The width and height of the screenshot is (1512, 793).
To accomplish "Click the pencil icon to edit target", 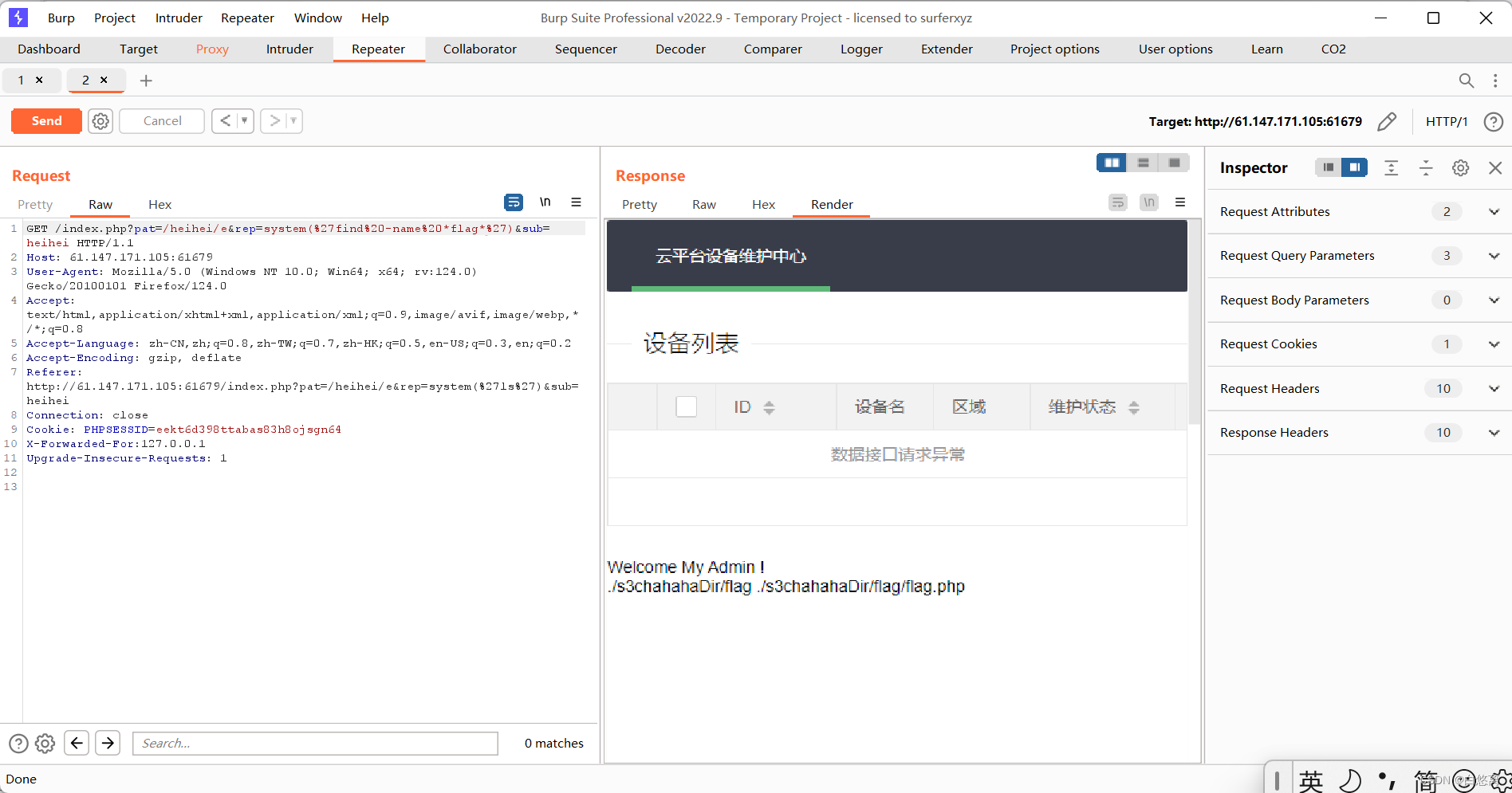I will tap(1387, 121).
